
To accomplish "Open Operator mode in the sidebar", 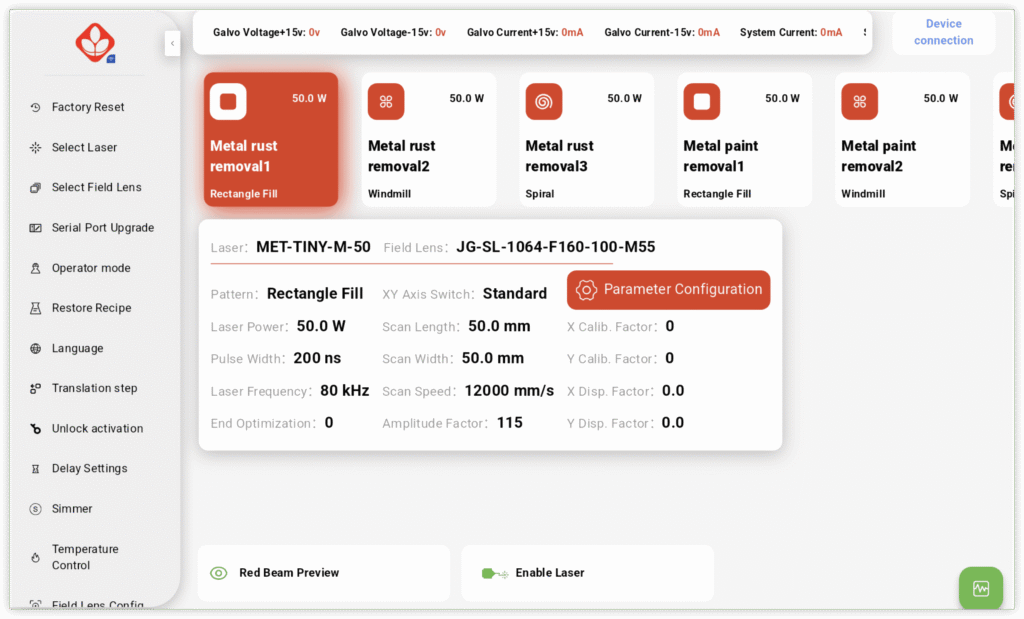I will pyautogui.click(x=90, y=268).
